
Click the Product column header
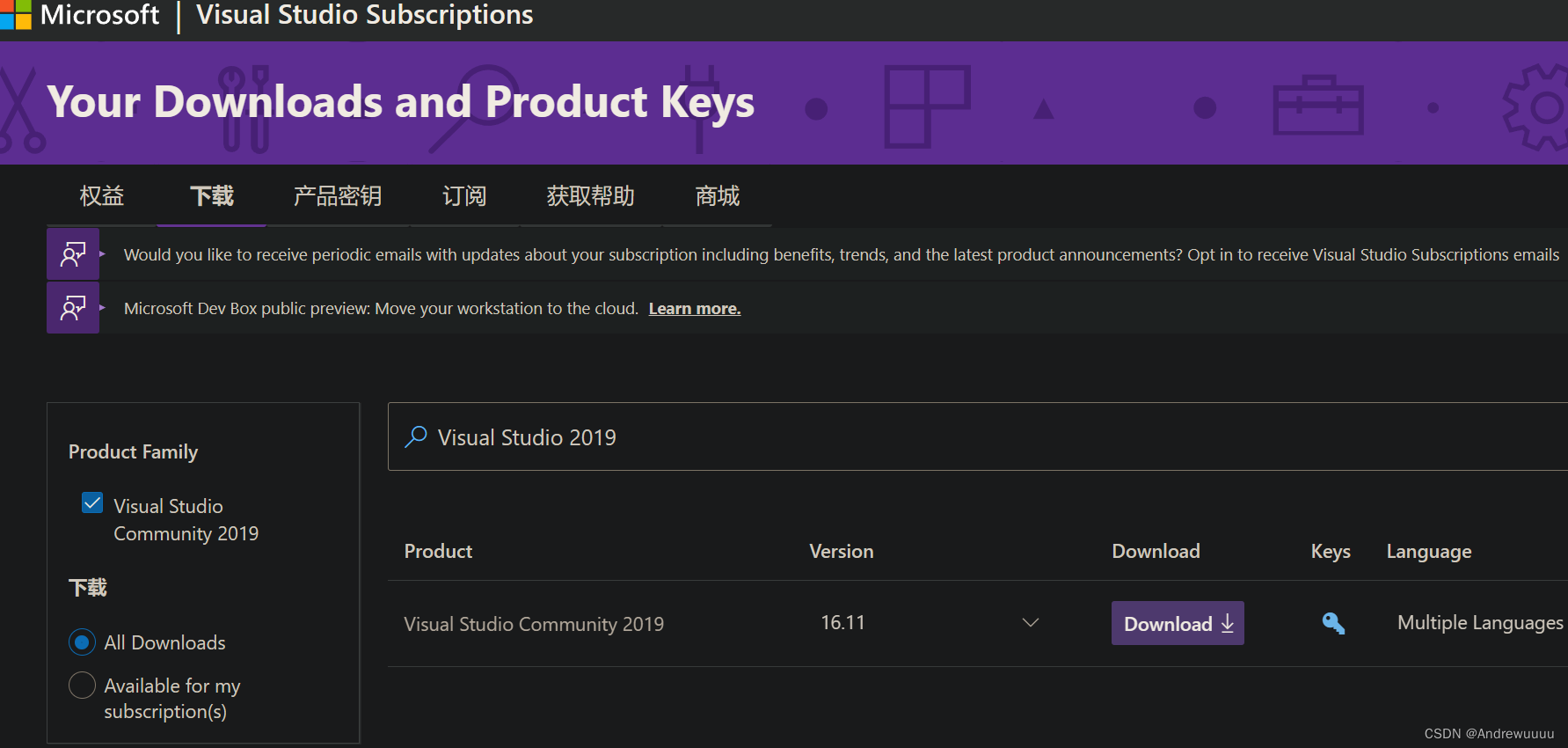(x=438, y=551)
